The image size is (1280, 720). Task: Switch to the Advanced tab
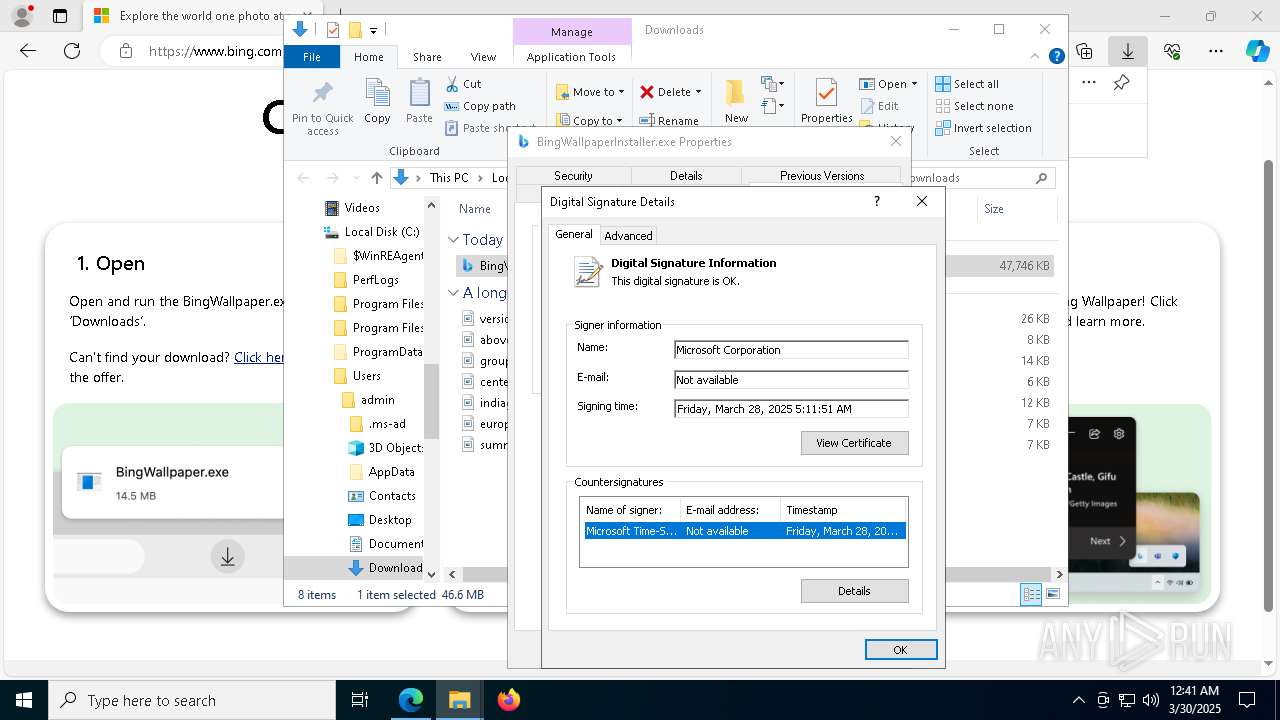(x=628, y=236)
